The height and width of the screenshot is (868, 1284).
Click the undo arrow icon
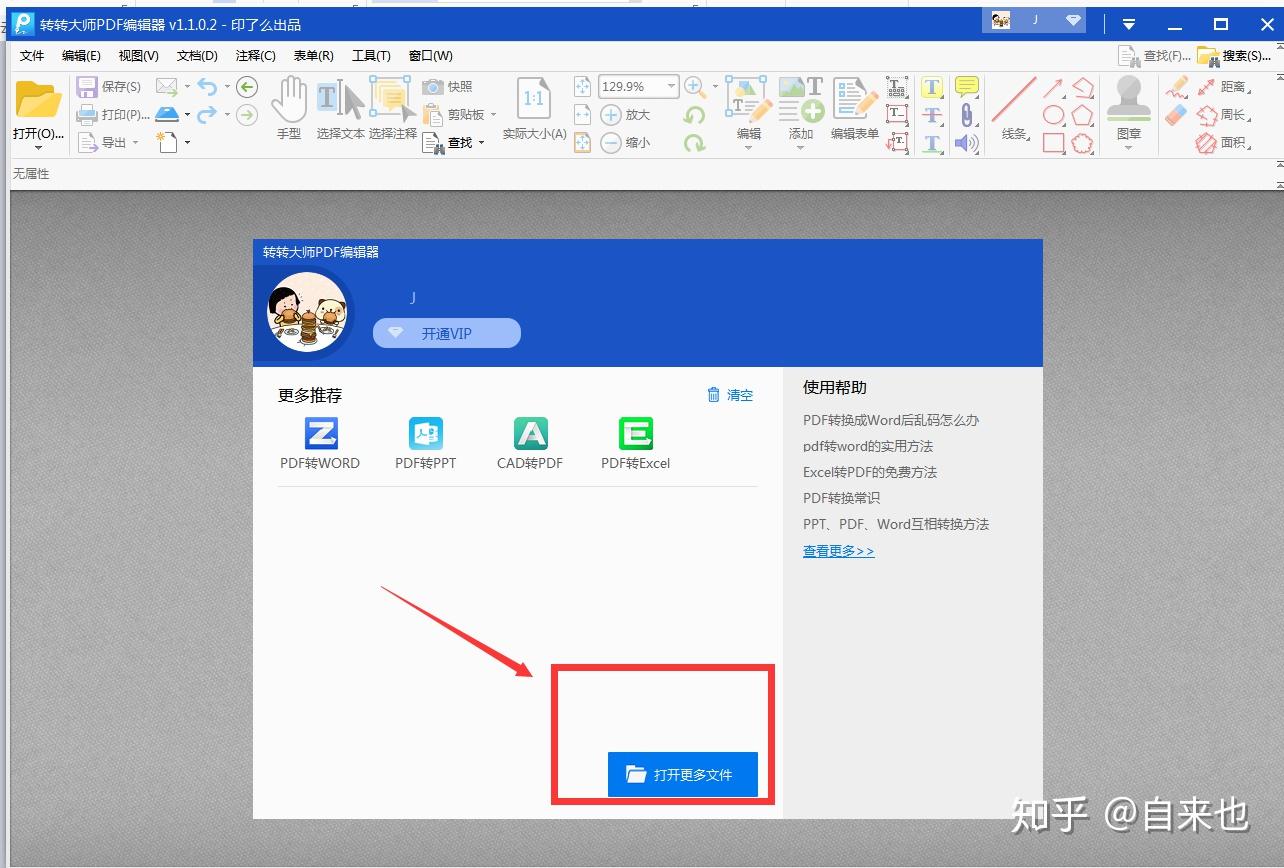207,87
